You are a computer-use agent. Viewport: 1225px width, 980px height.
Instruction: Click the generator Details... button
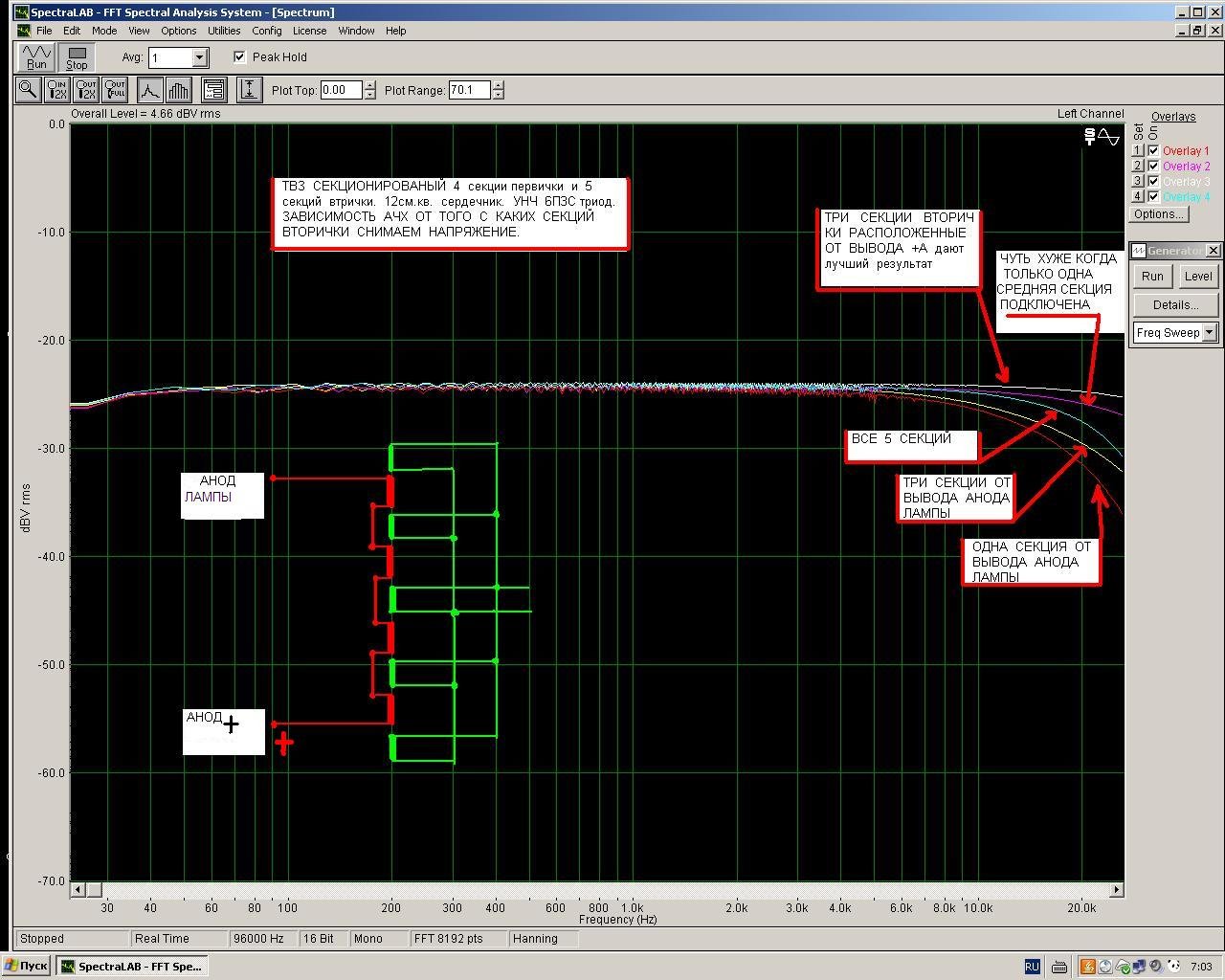coord(1175,304)
